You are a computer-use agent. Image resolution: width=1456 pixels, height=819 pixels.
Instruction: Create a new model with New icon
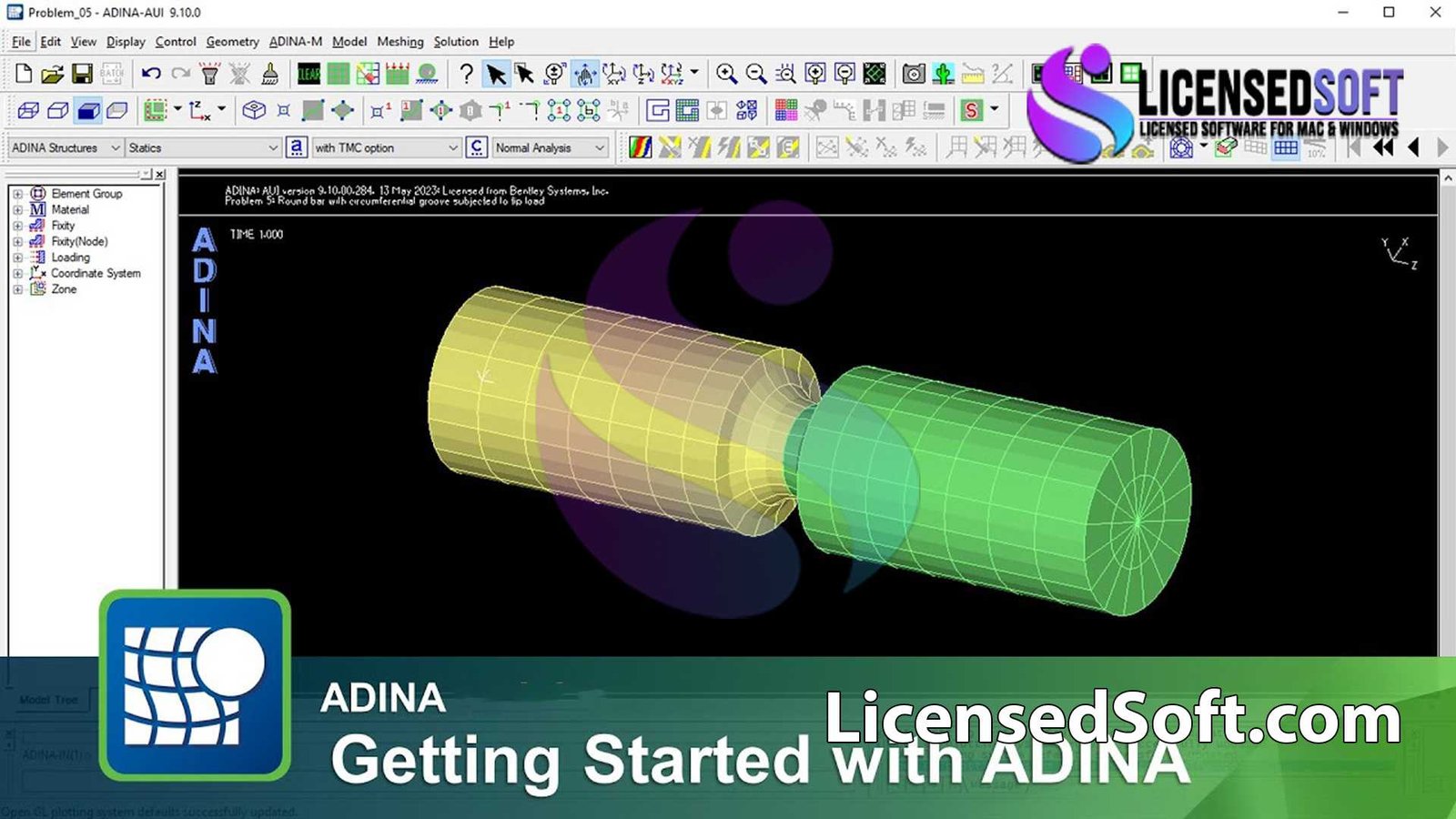(x=25, y=74)
